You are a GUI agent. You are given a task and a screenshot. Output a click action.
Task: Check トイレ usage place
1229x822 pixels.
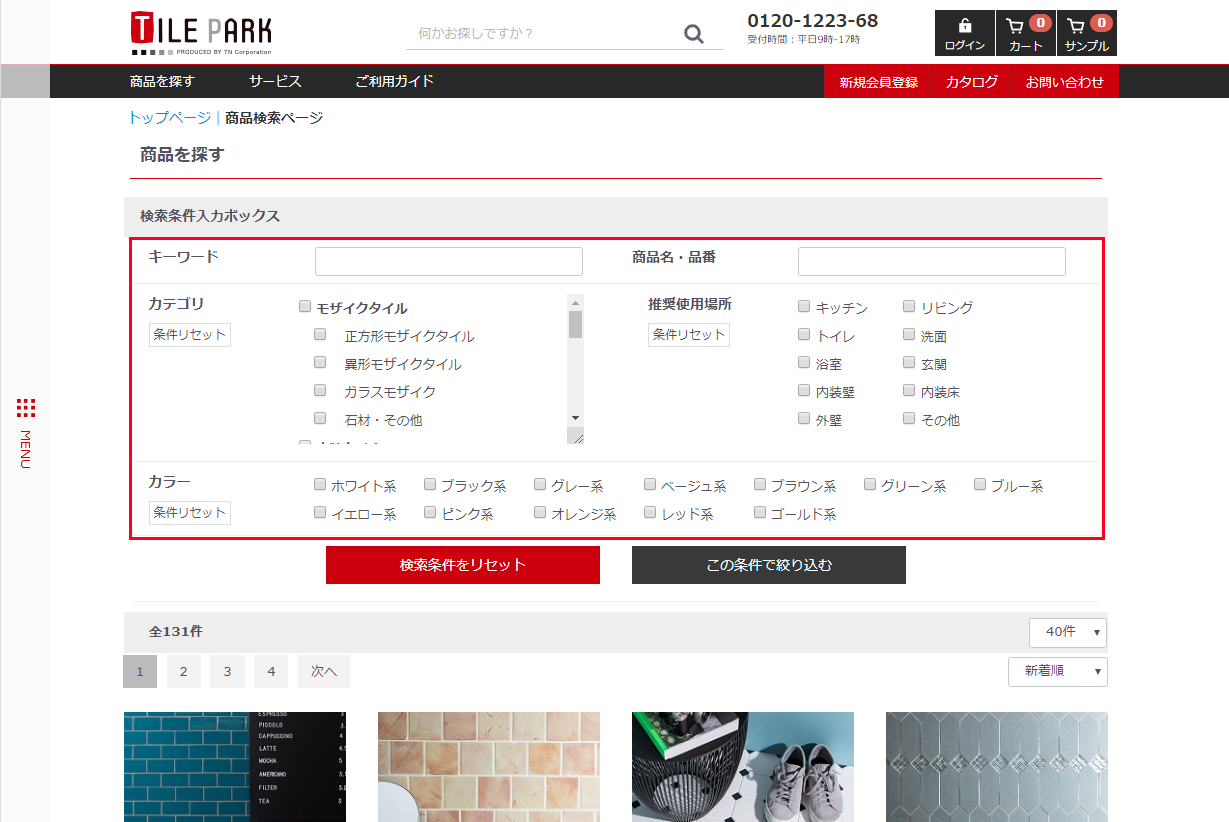coord(804,335)
